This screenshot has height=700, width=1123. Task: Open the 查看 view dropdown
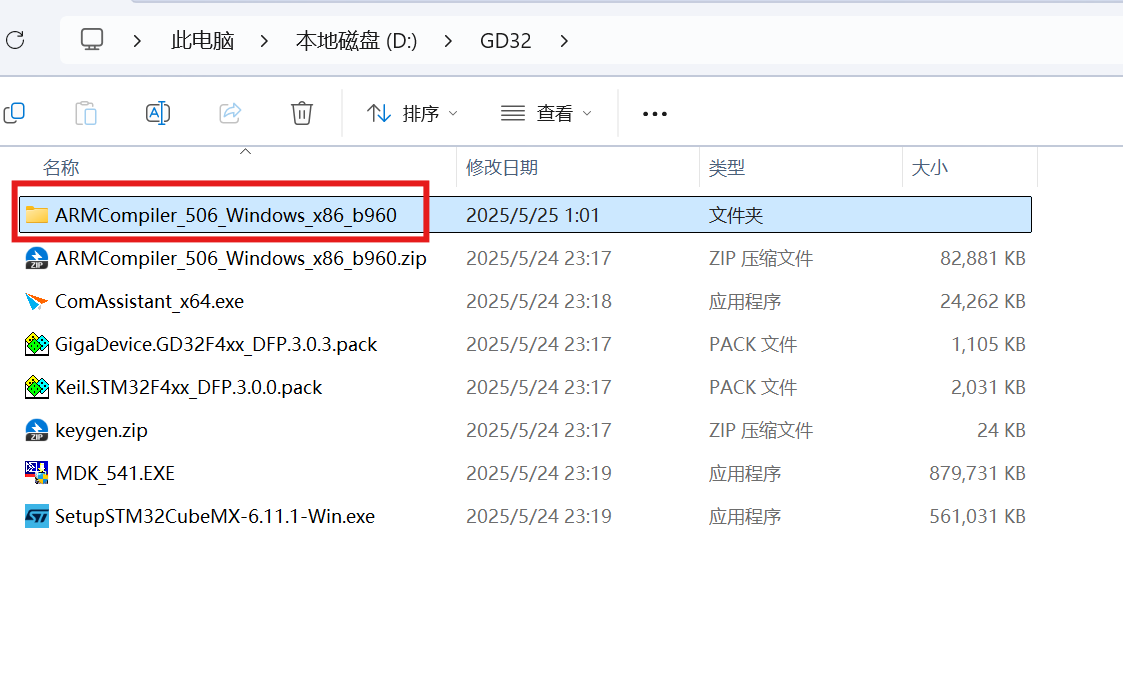click(x=546, y=113)
